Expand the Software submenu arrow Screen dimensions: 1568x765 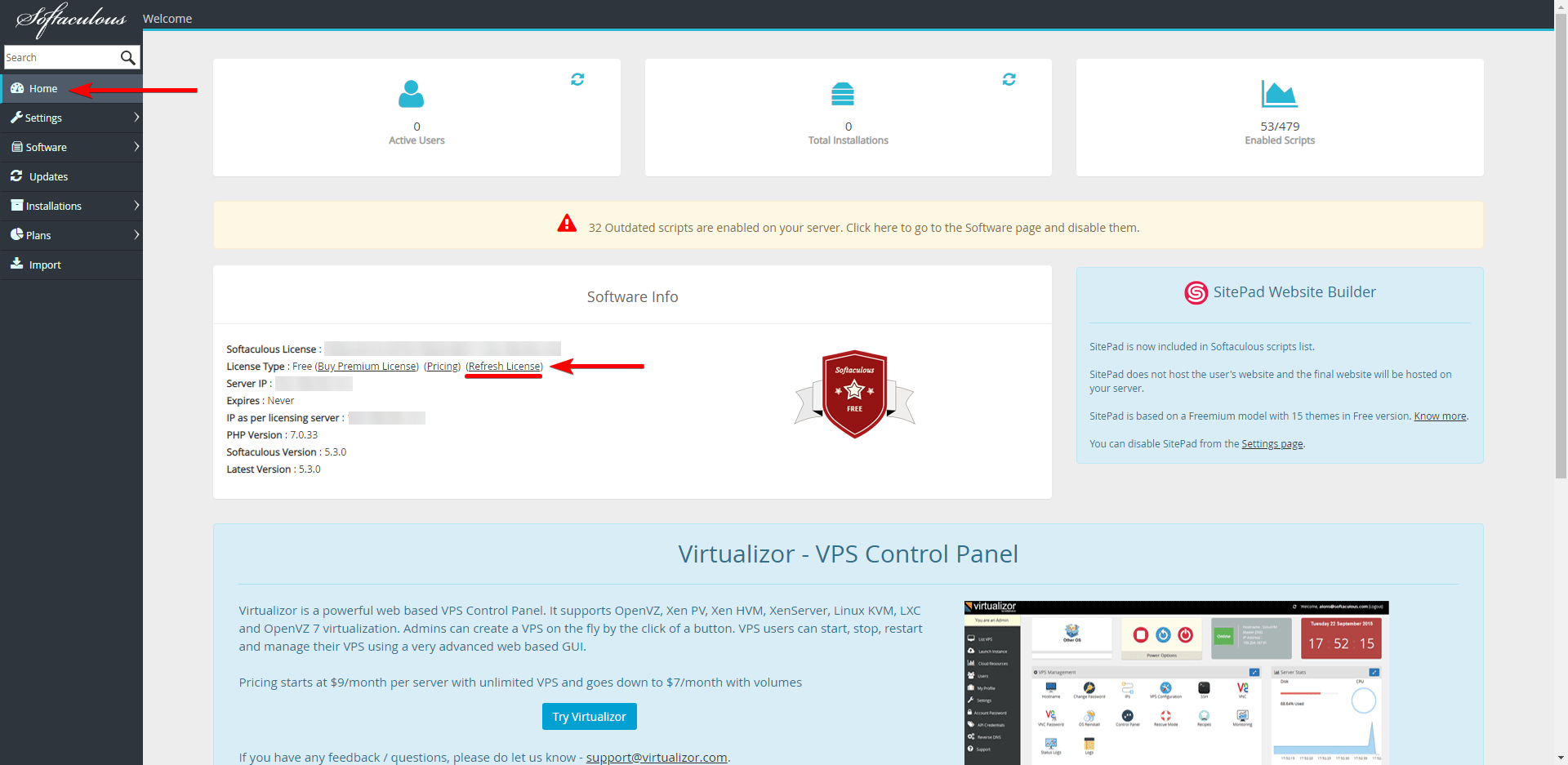tap(136, 147)
